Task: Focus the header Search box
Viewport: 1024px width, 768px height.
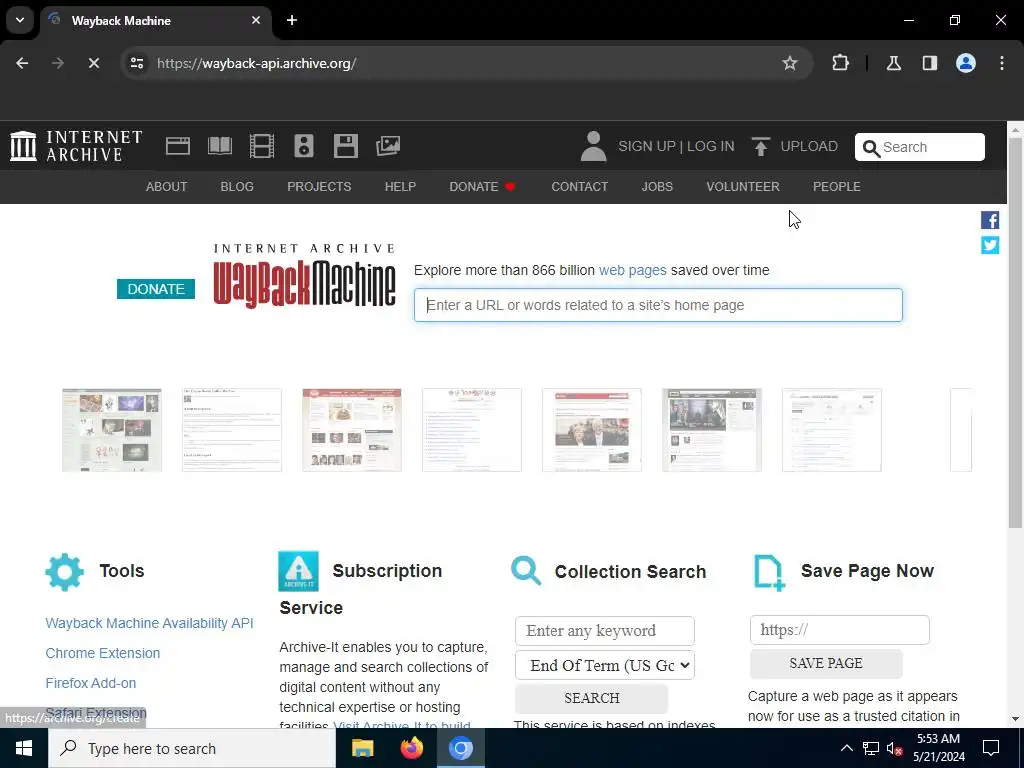Action: point(920,147)
